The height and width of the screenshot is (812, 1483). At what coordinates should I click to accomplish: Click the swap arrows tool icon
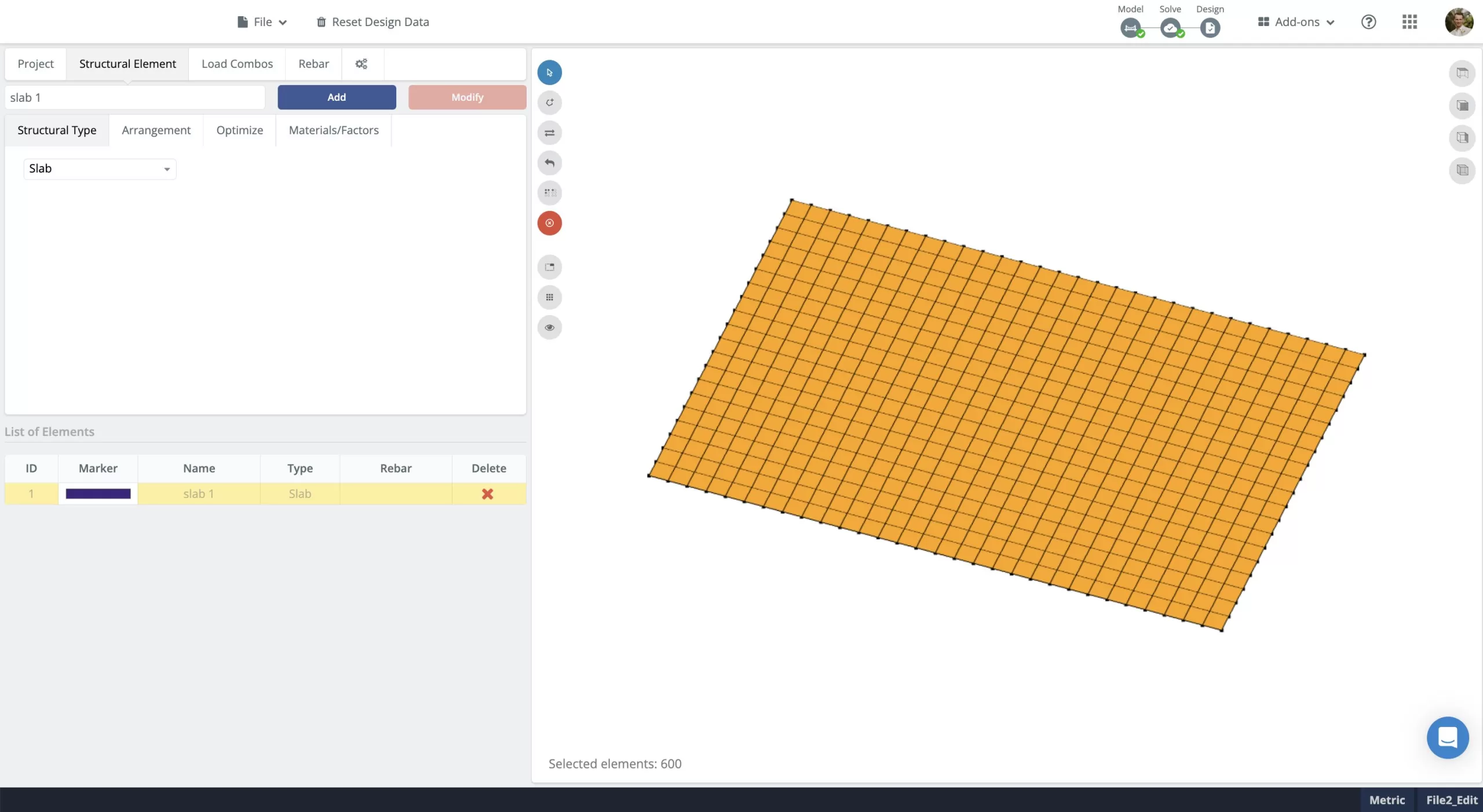tap(549, 133)
